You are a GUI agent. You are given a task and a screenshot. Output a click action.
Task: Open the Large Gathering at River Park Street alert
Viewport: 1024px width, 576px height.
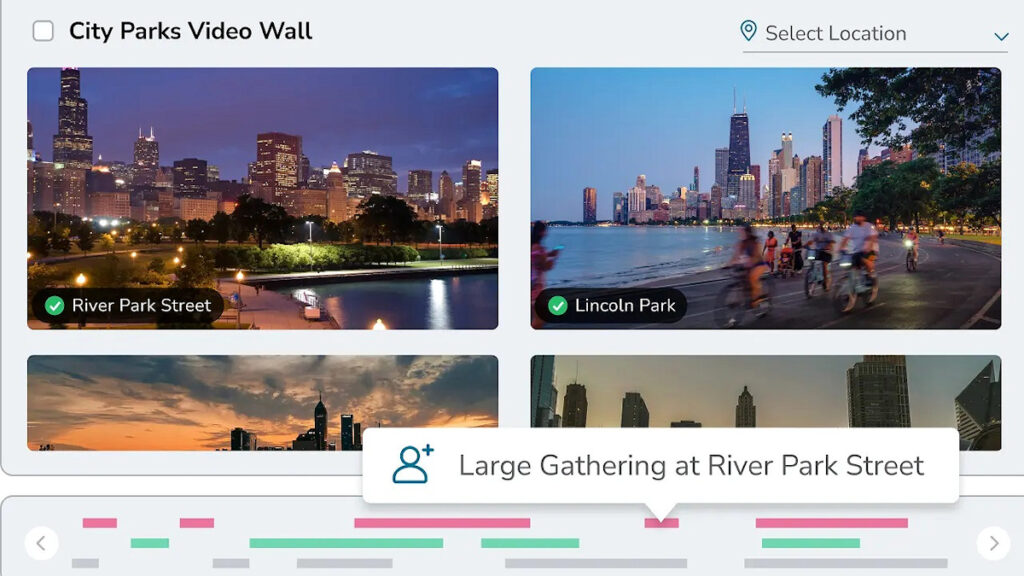pos(661,466)
